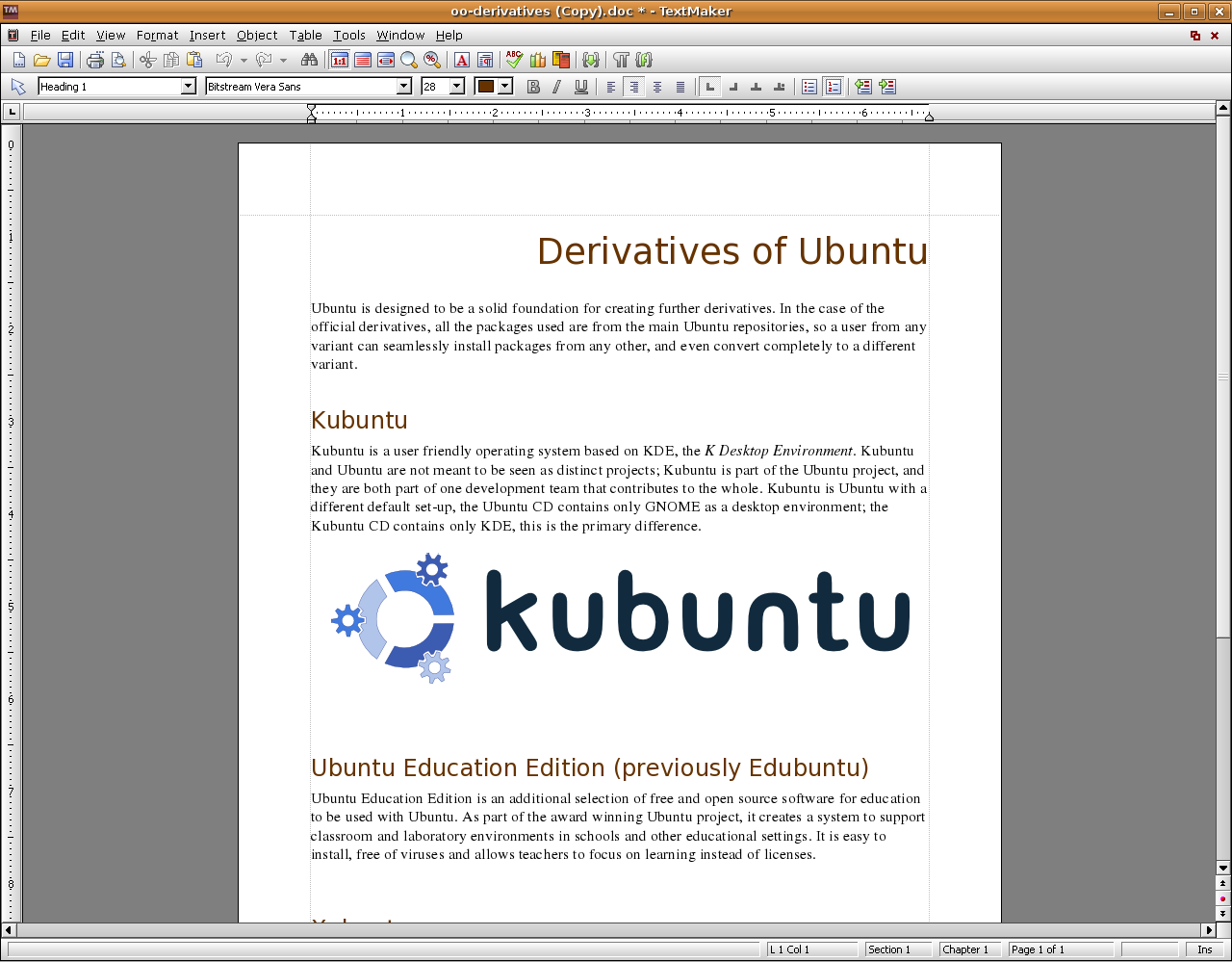Click the Open file folder icon
This screenshot has height=962, width=1232.
click(x=41, y=60)
